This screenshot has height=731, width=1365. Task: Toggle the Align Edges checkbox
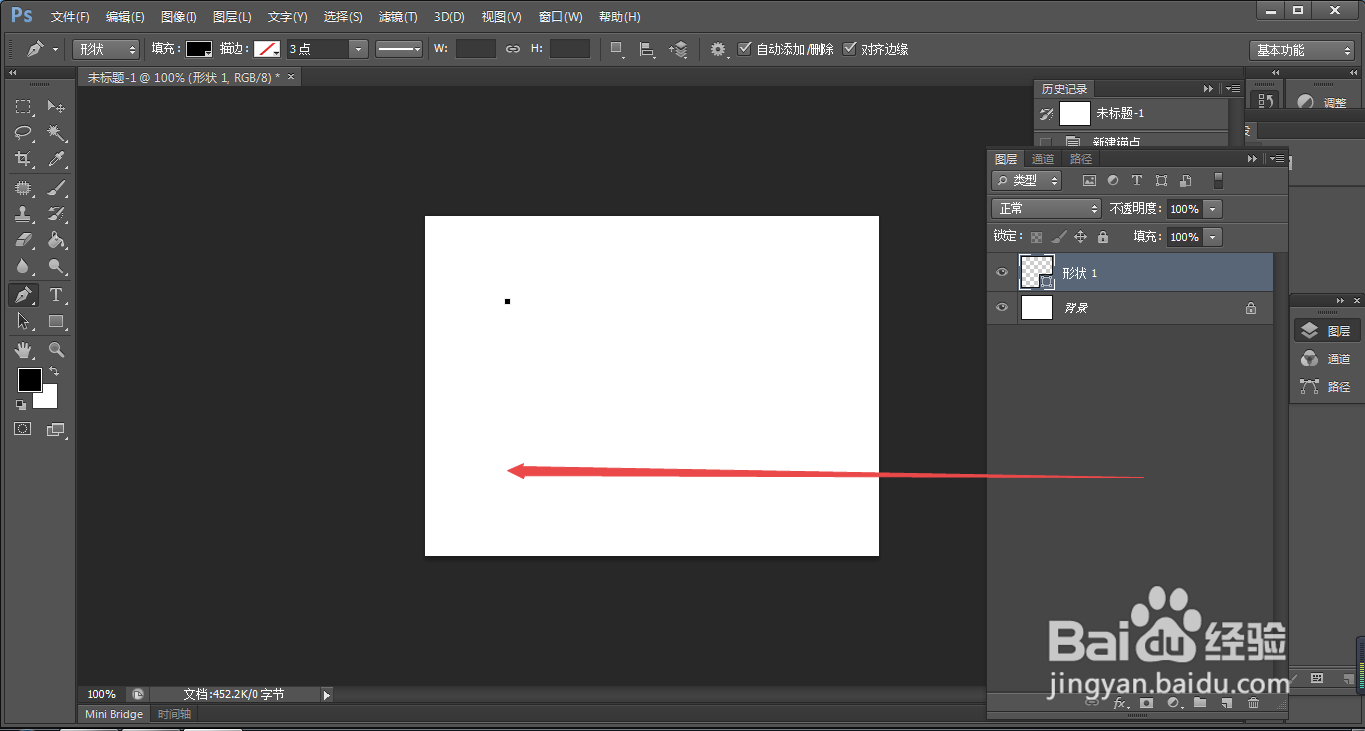(850, 49)
